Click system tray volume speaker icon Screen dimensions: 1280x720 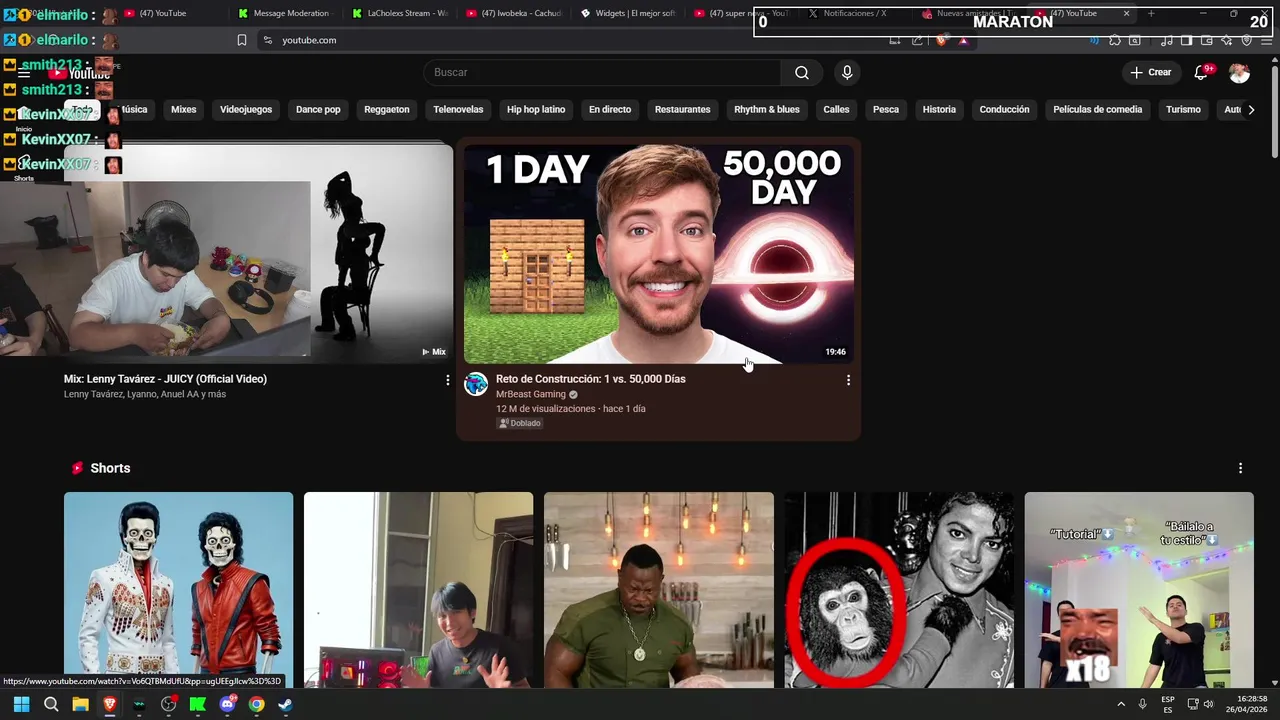pos(1209,704)
